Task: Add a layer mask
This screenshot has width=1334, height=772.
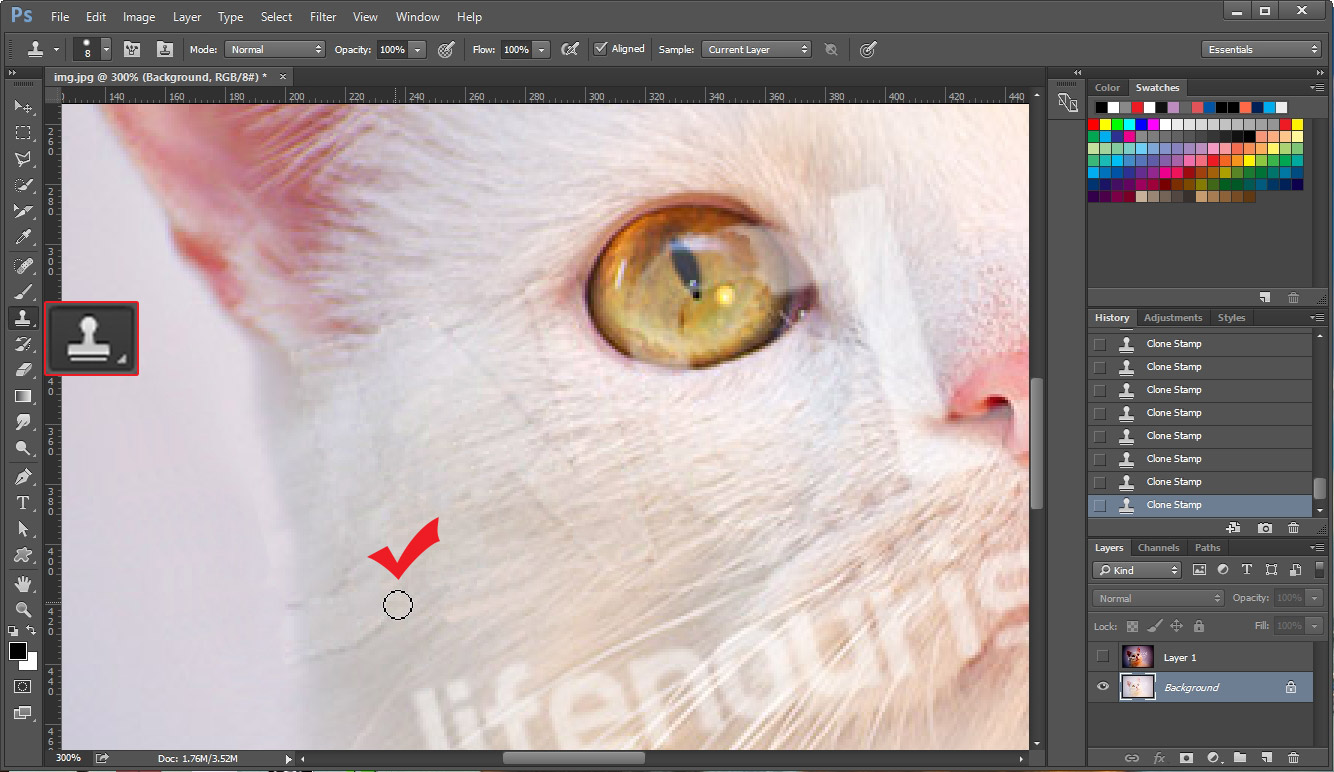Action: 1186,758
